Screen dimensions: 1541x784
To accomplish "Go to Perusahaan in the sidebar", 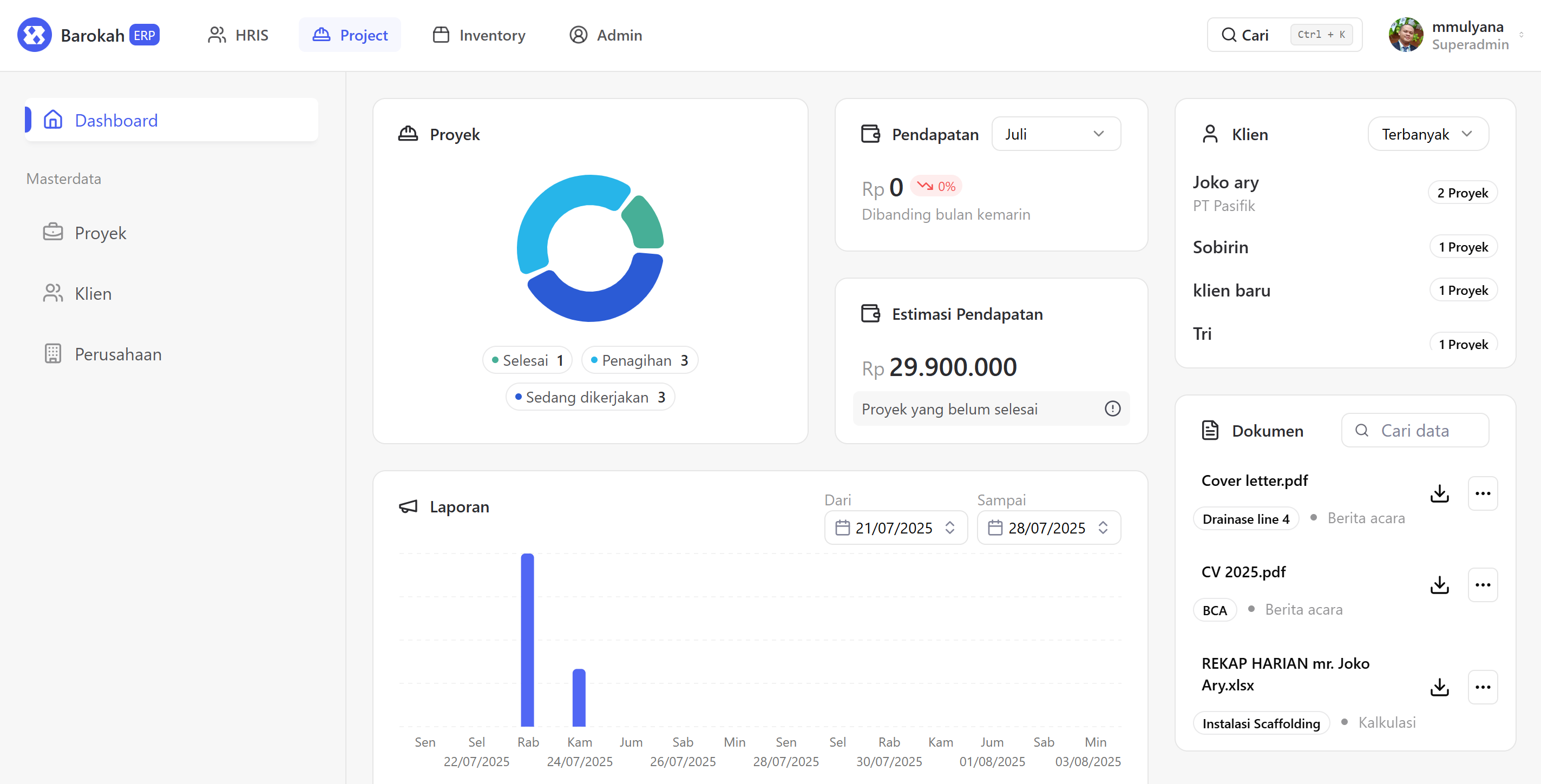I will 118,354.
